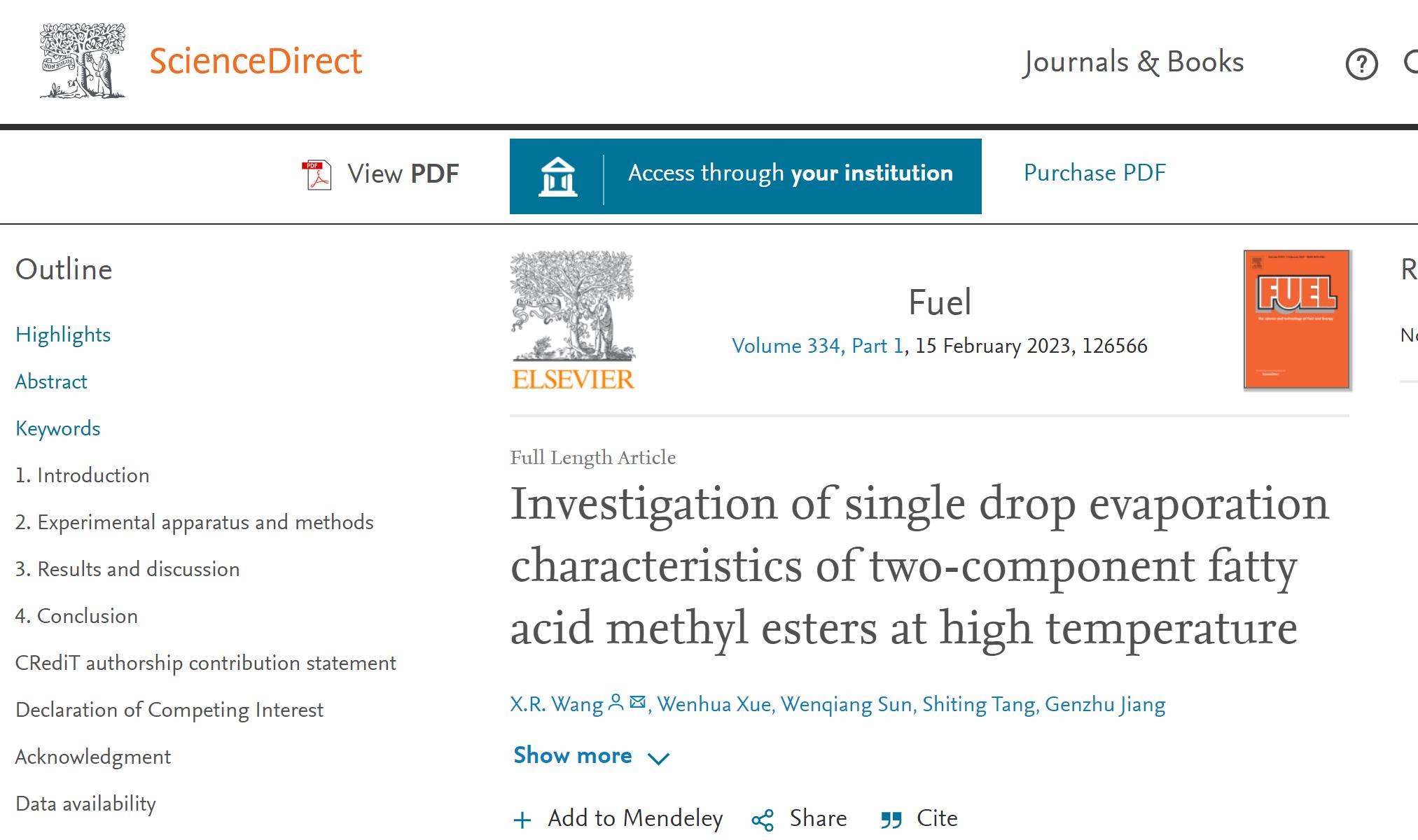Click the institution building icon
This screenshot has width=1418, height=840.
pos(557,176)
